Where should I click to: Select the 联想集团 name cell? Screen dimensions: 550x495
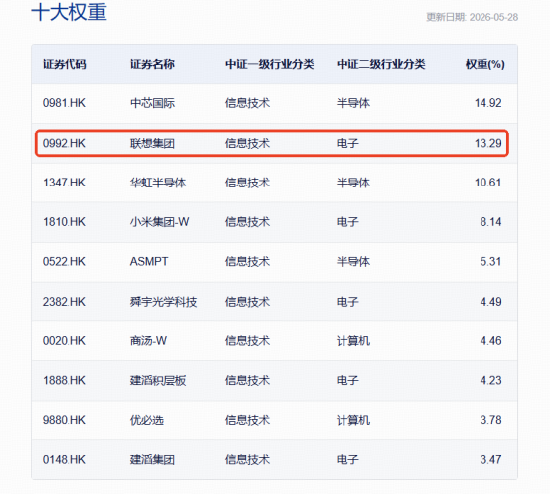tap(152, 143)
